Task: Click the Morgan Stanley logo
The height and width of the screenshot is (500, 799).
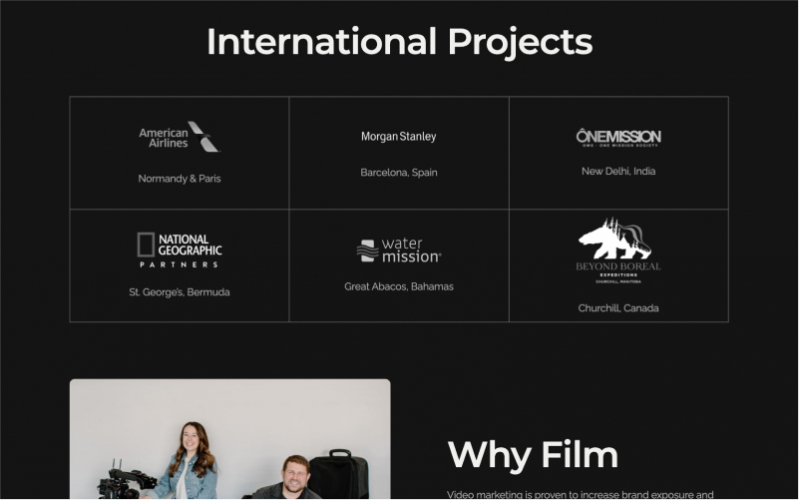Action: coord(398,137)
